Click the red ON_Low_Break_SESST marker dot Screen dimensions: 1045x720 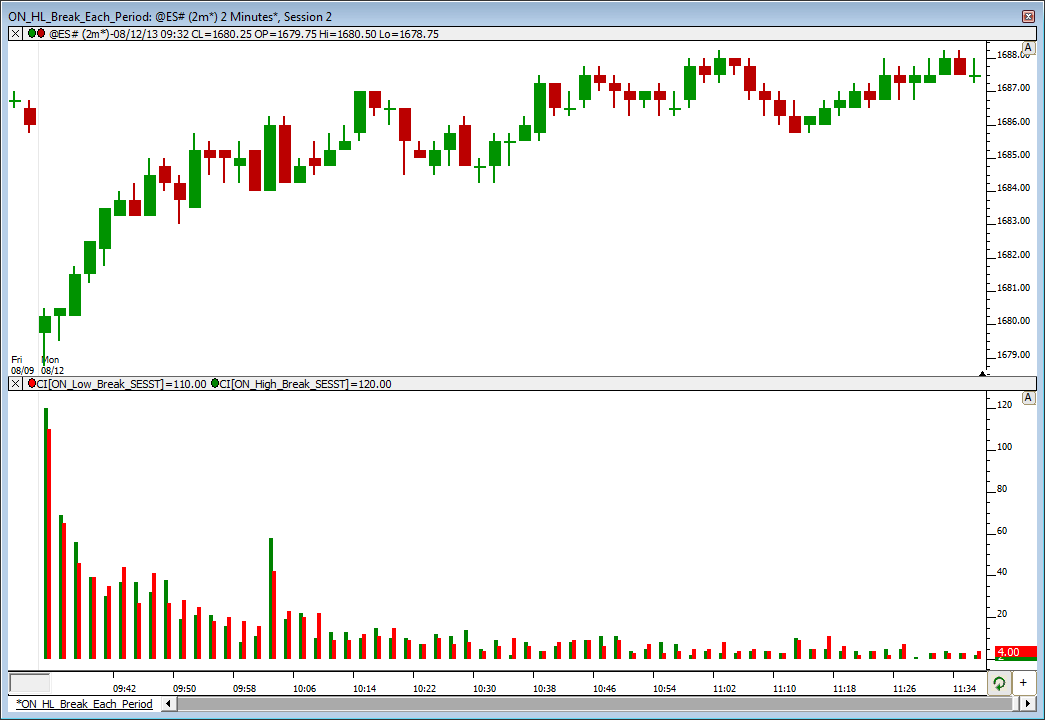click(31, 384)
